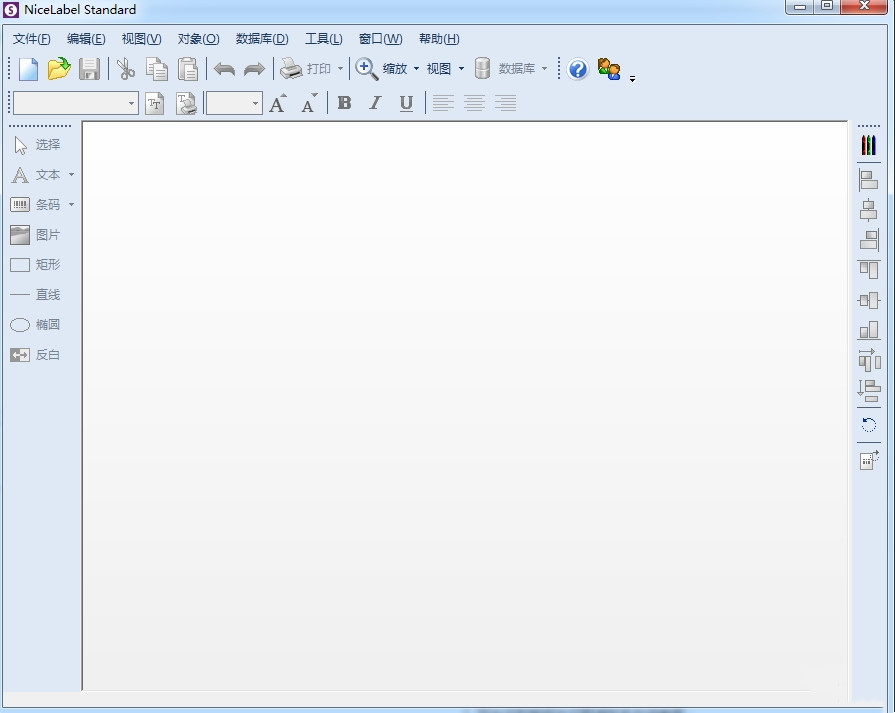895x713 pixels.
Task: Open the font size dropdown
Action: pyautogui.click(x=255, y=103)
